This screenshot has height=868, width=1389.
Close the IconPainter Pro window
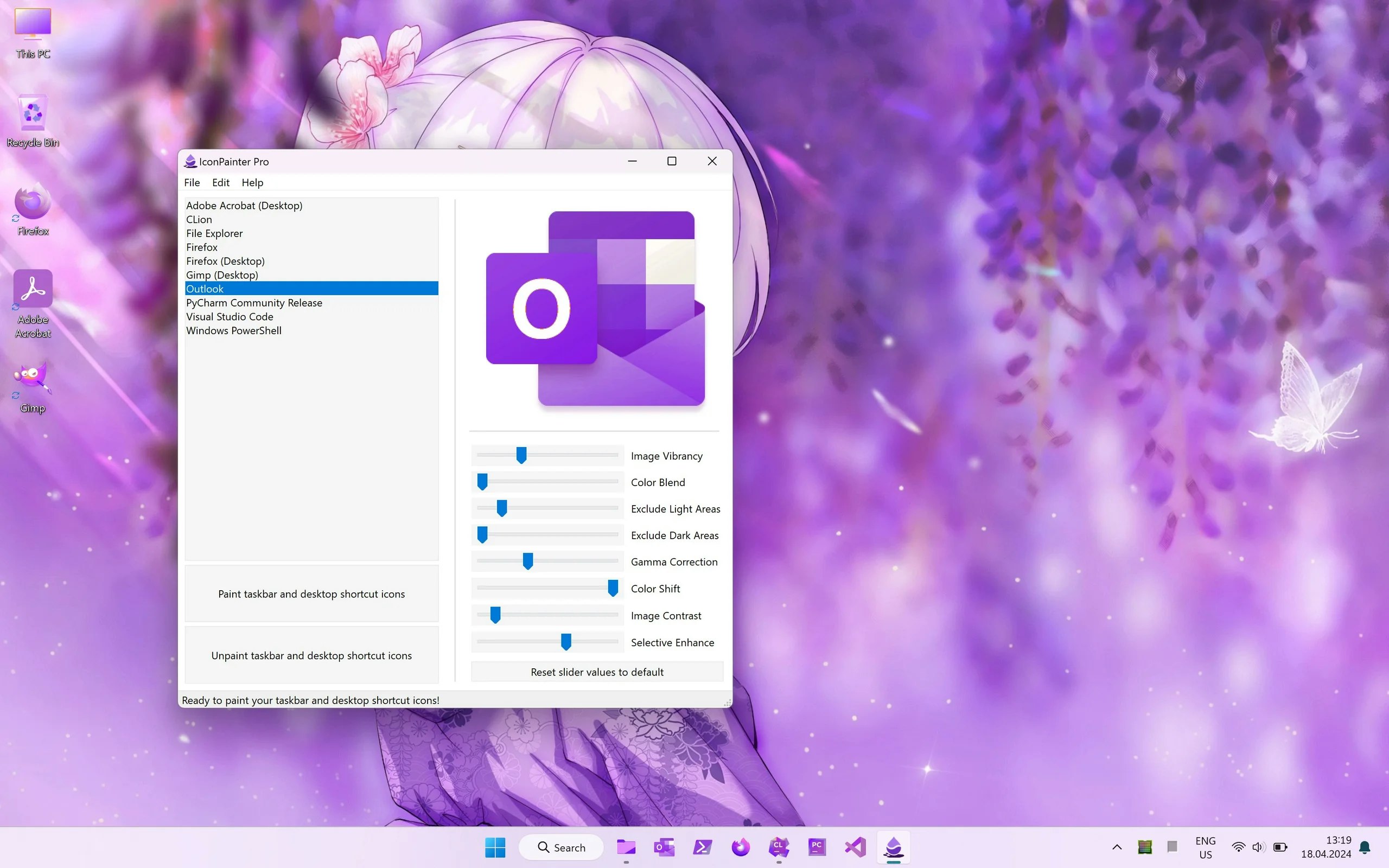pyautogui.click(x=712, y=161)
